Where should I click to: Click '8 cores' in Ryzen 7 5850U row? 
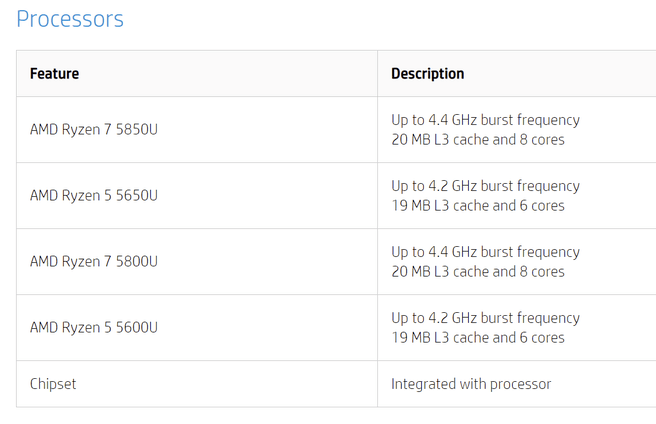542,140
